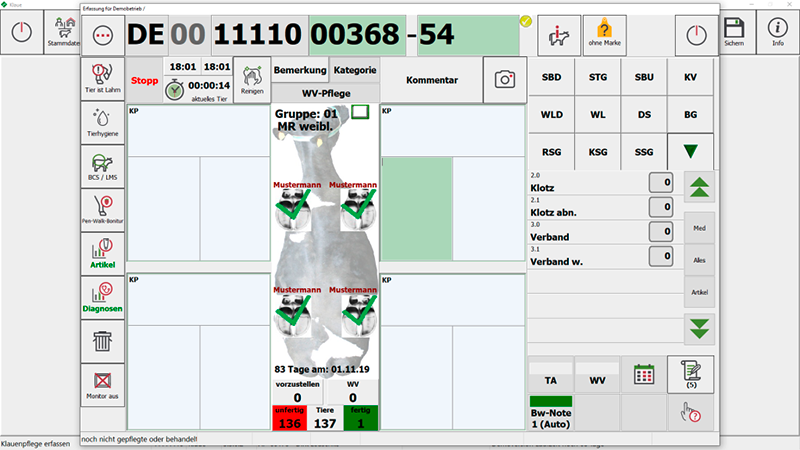Click the camera photo icon
The image size is (800, 450).
[x=505, y=80]
